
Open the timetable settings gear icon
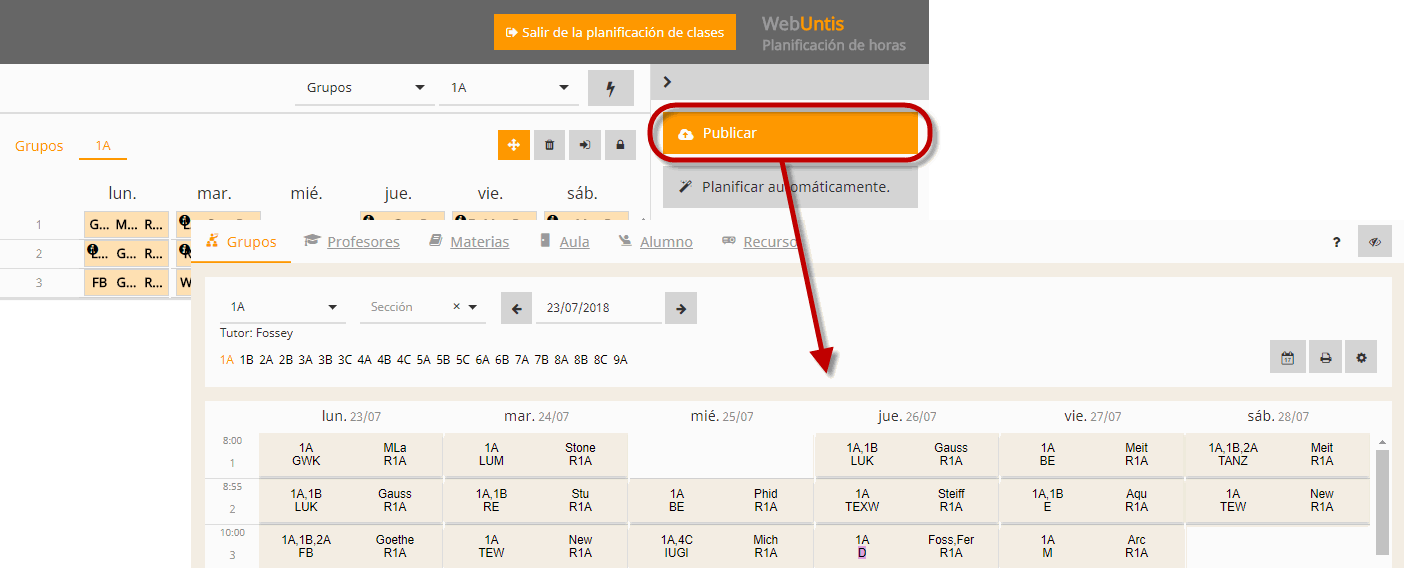(1361, 358)
